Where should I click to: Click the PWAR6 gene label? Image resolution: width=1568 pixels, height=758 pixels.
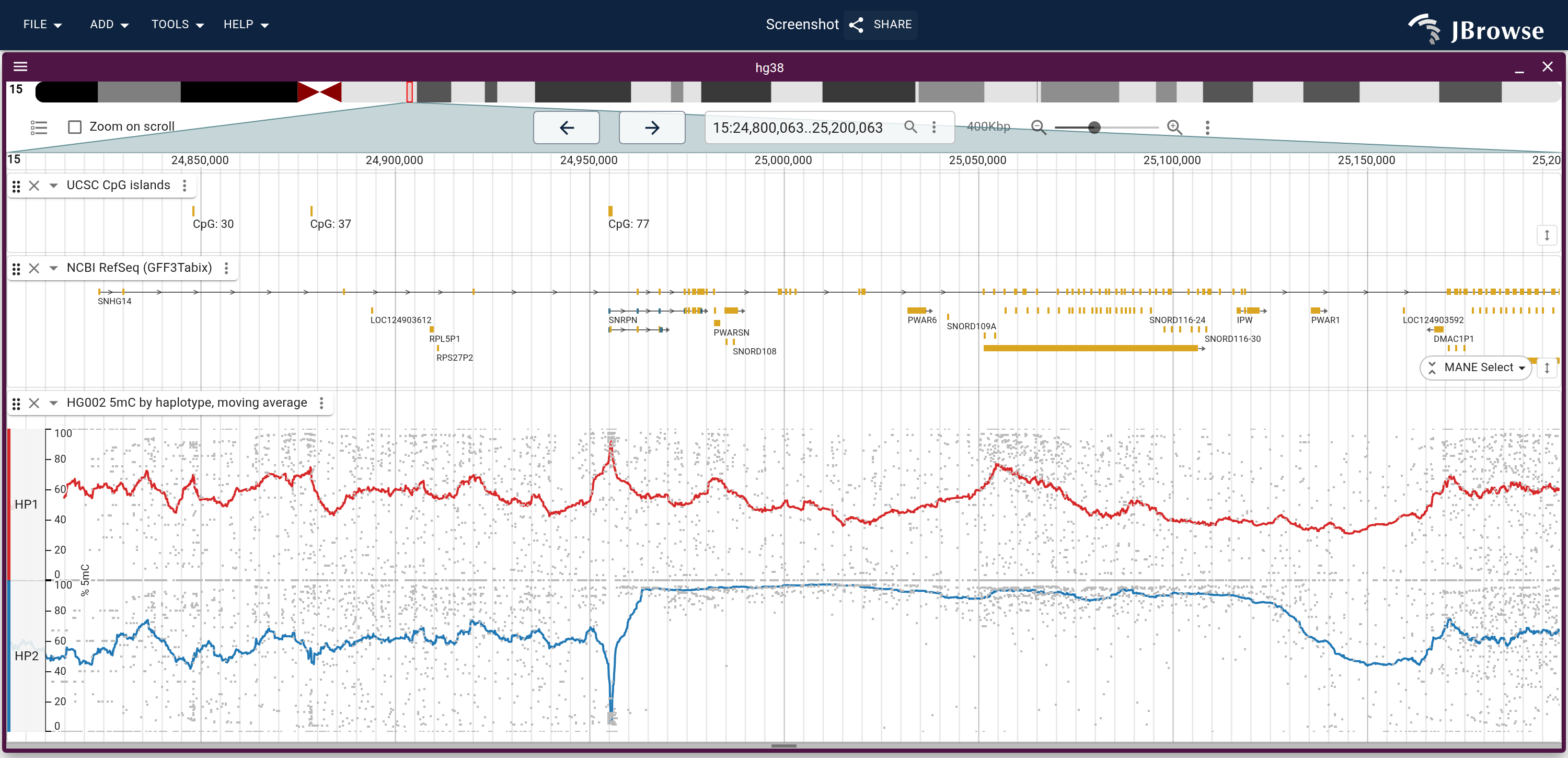pos(922,320)
